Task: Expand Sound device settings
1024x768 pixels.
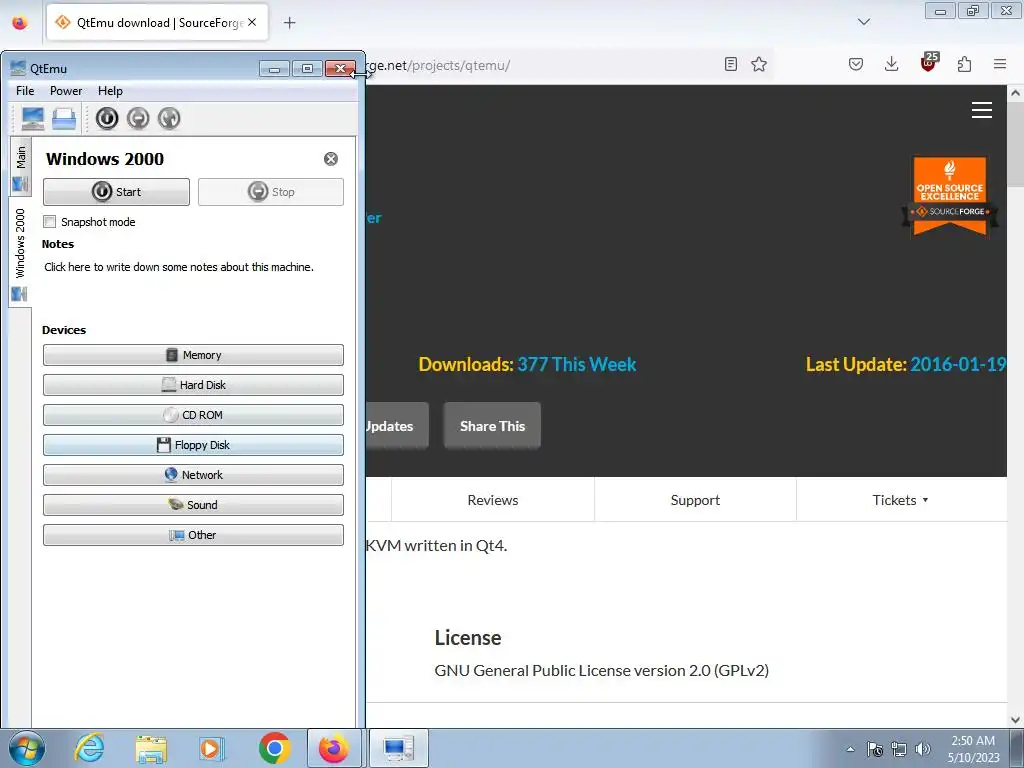Action: [193, 505]
